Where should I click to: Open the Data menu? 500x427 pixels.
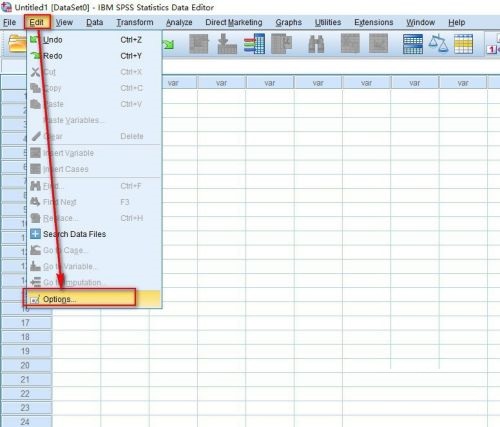[x=95, y=22]
